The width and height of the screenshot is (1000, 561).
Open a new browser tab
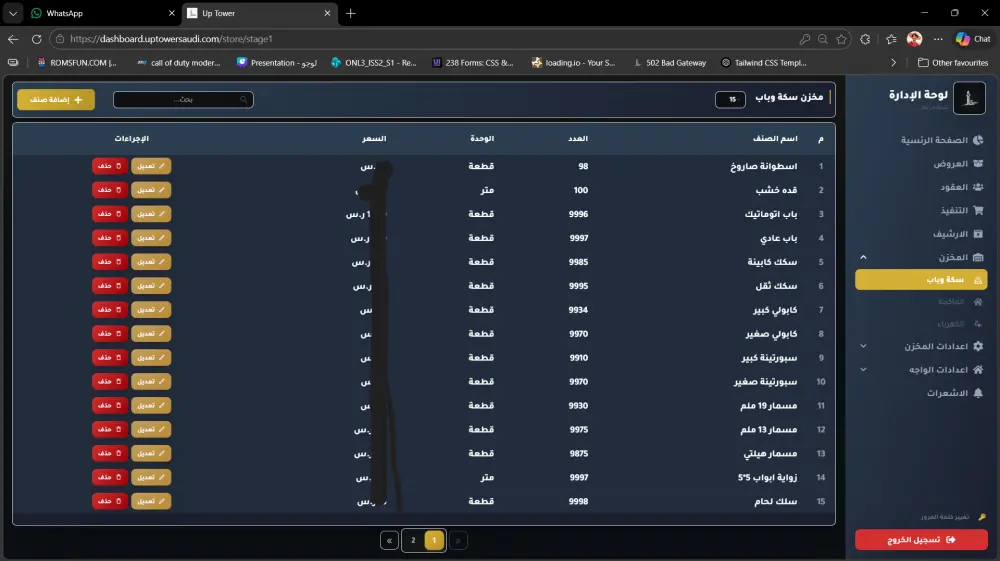point(351,13)
